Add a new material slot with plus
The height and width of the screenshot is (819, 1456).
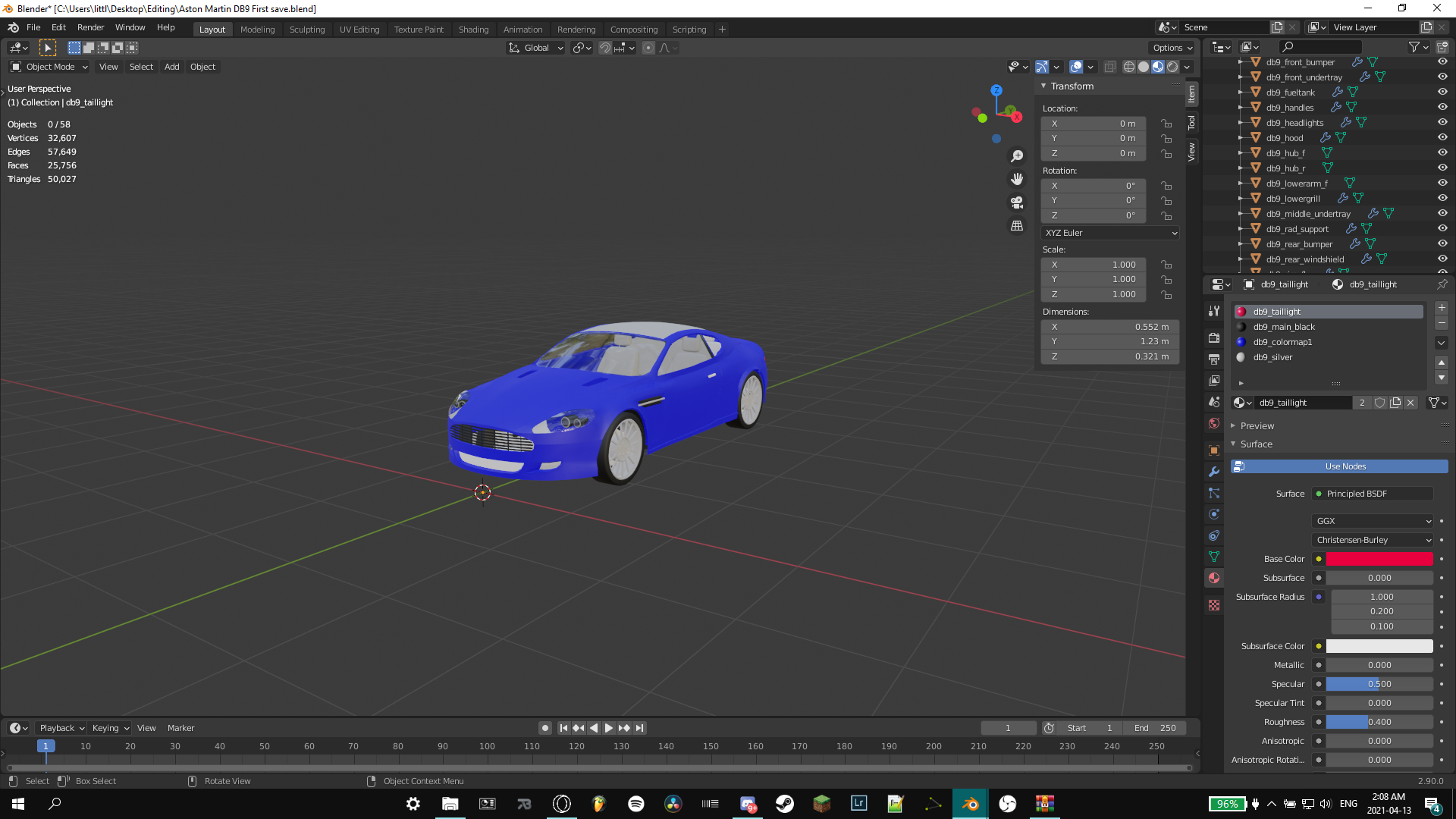[x=1442, y=308]
